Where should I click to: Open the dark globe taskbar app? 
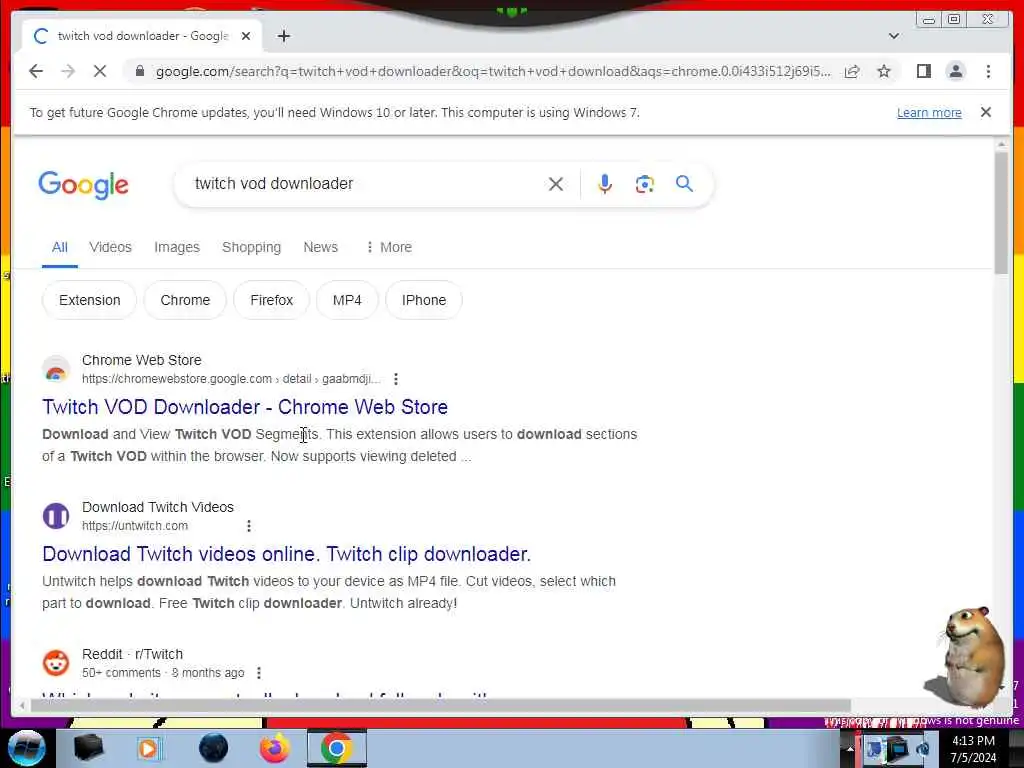pyautogui.click(x=213, y=748)
